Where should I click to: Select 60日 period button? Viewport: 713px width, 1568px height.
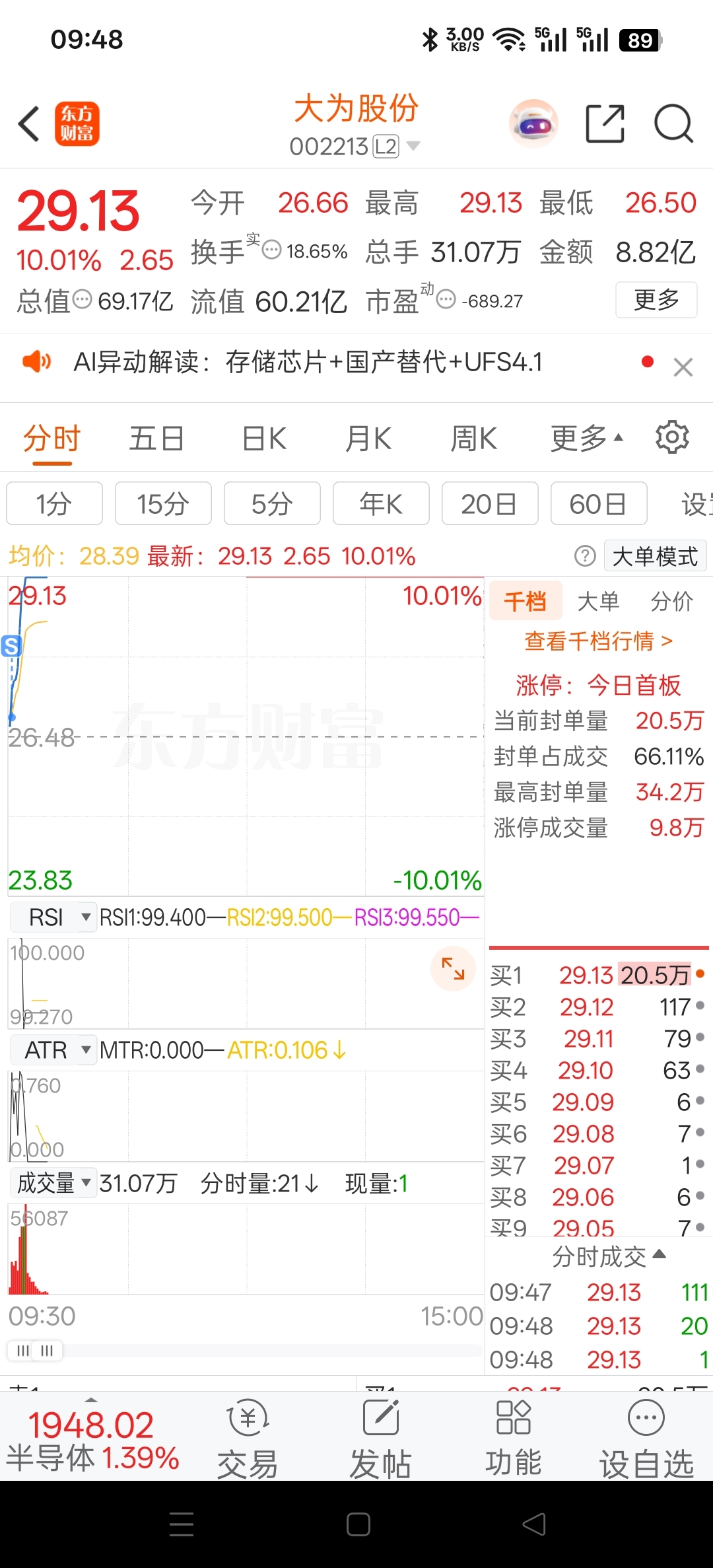599,503
